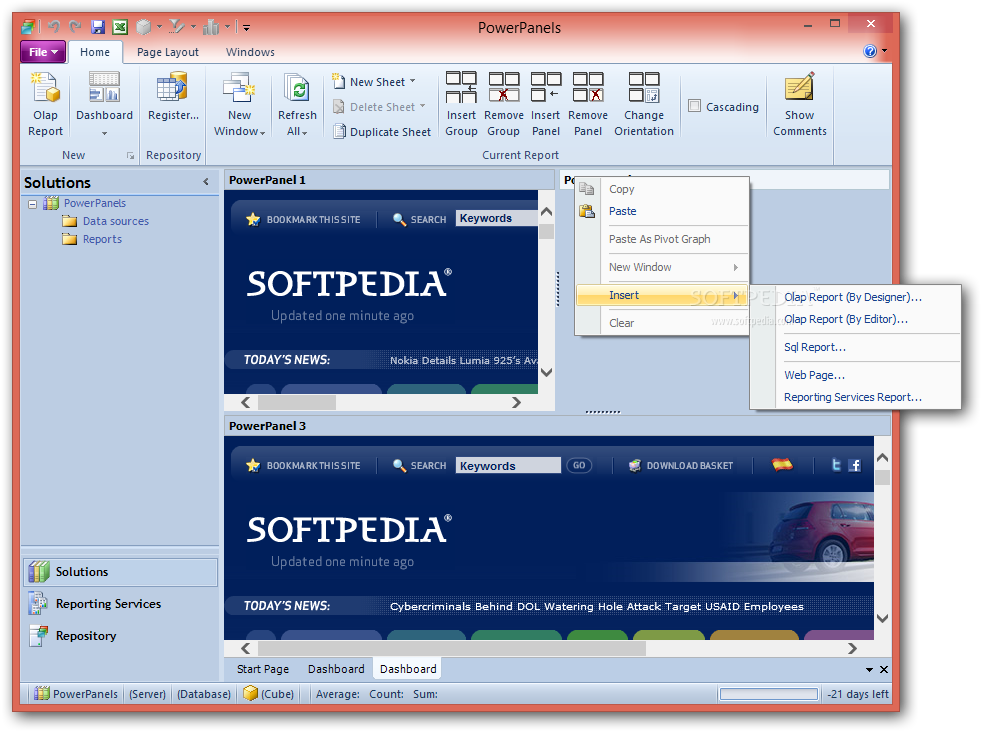Open the Reporting Services section

[120, 604]
